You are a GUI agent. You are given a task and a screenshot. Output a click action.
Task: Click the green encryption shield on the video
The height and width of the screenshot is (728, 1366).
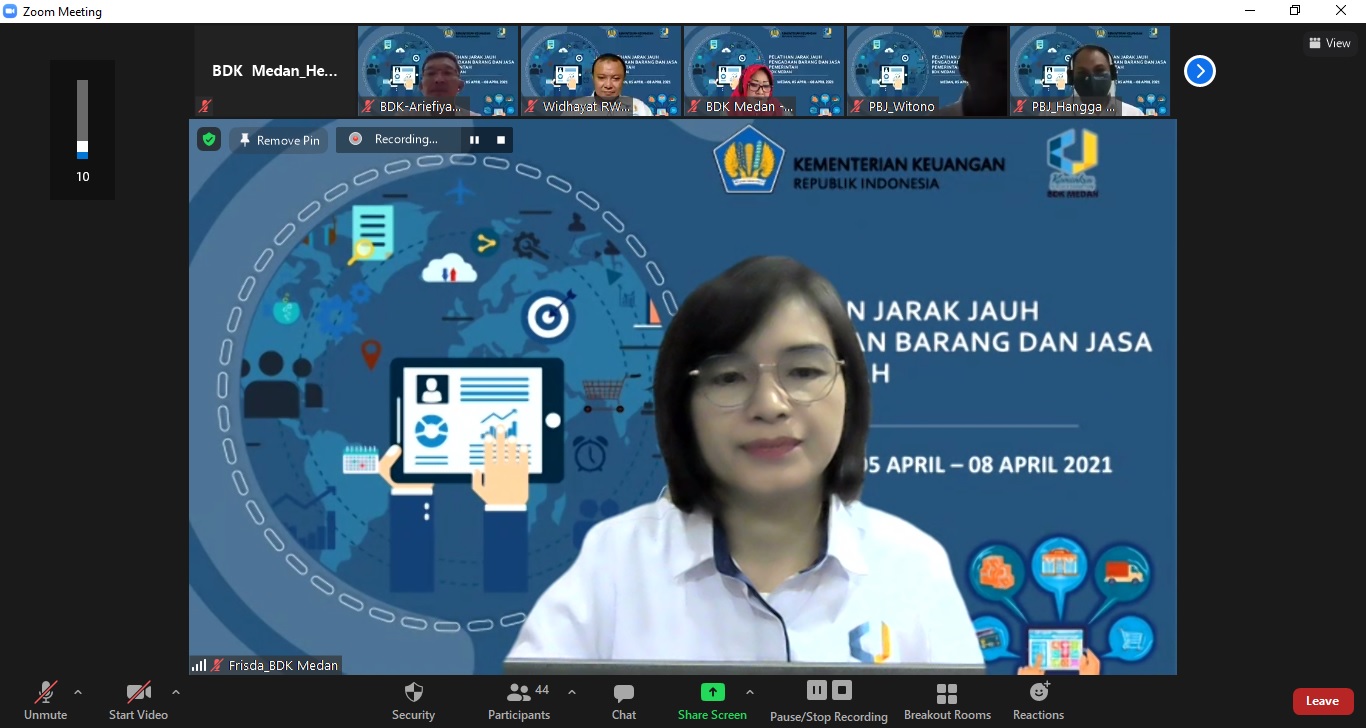tap(208, 140)
